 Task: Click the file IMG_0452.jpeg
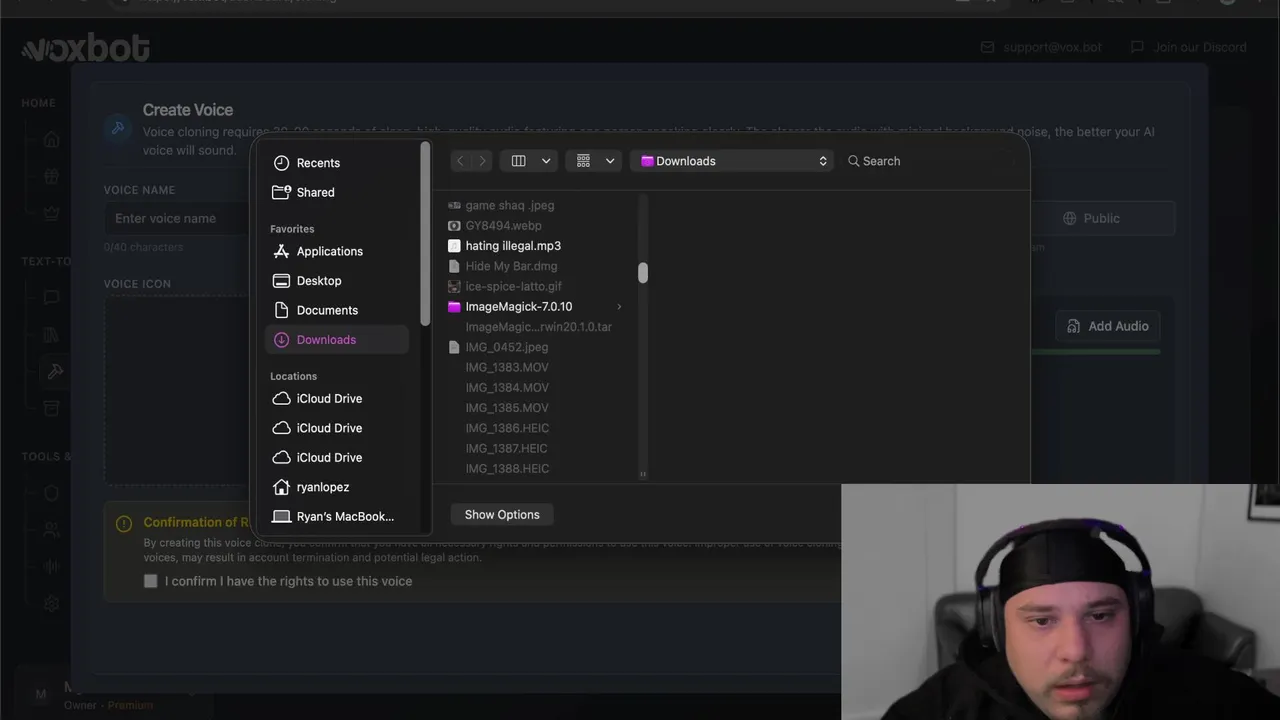pos(506,347)
